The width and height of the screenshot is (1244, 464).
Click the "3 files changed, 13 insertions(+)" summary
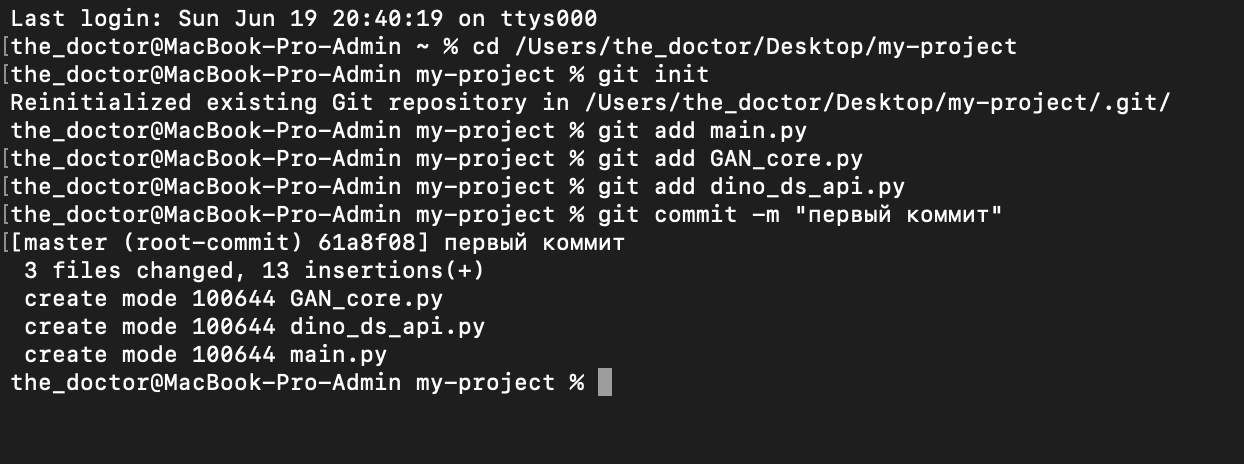coord(254,271)
